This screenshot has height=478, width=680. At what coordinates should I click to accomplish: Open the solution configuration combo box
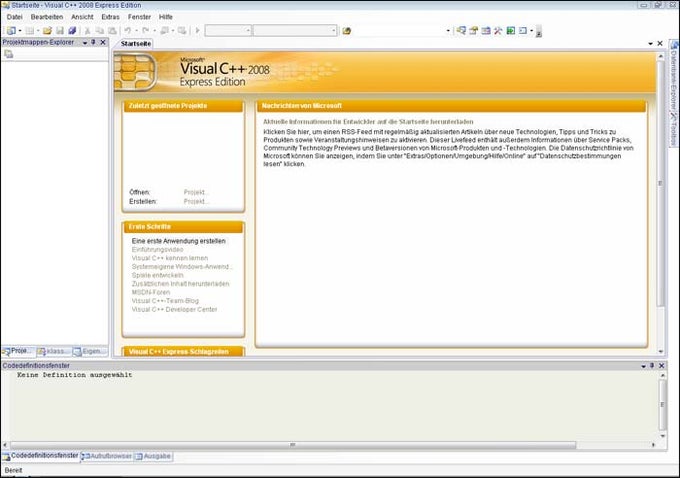229,30
